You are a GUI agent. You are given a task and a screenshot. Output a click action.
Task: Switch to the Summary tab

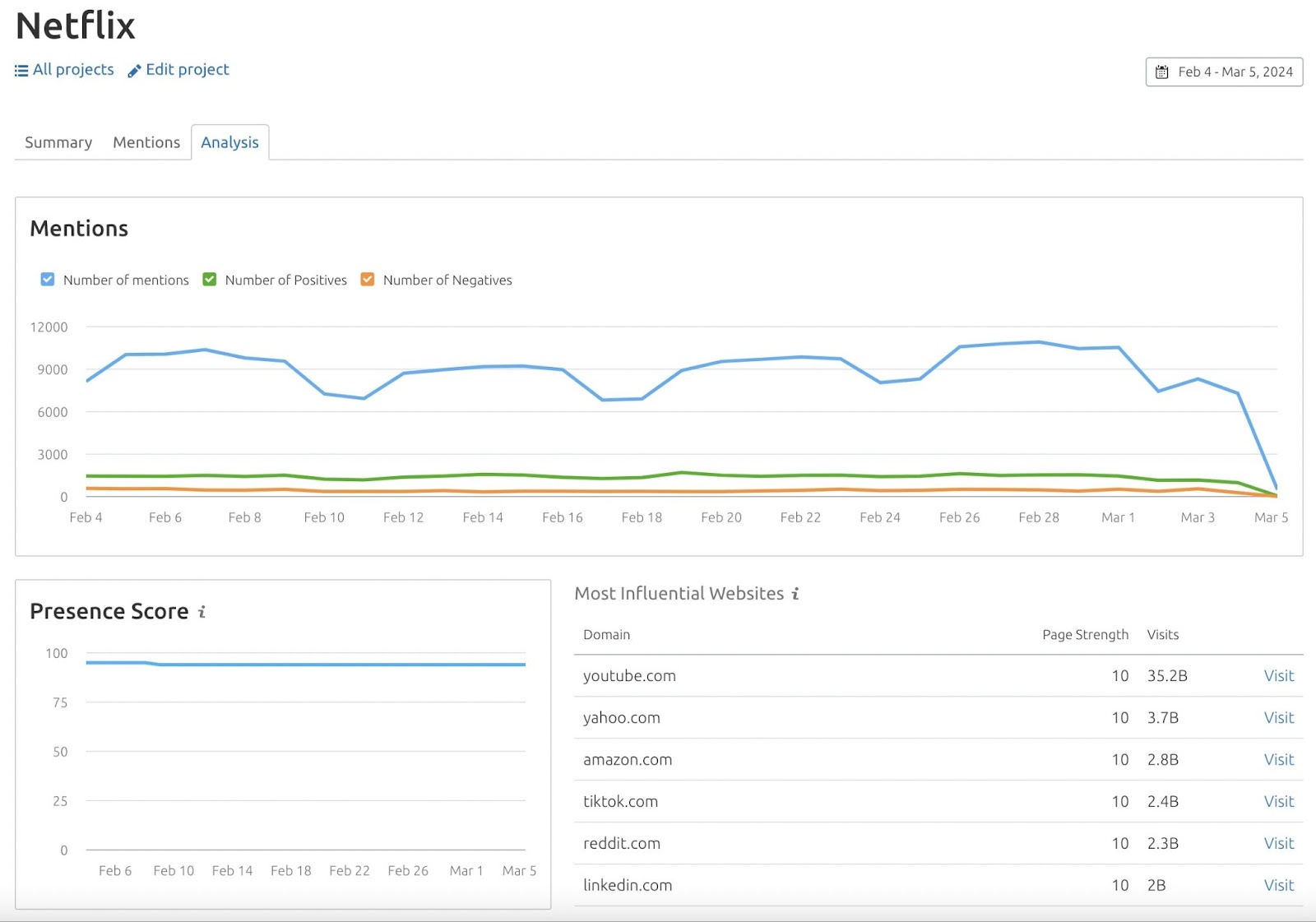pos(58,141)
